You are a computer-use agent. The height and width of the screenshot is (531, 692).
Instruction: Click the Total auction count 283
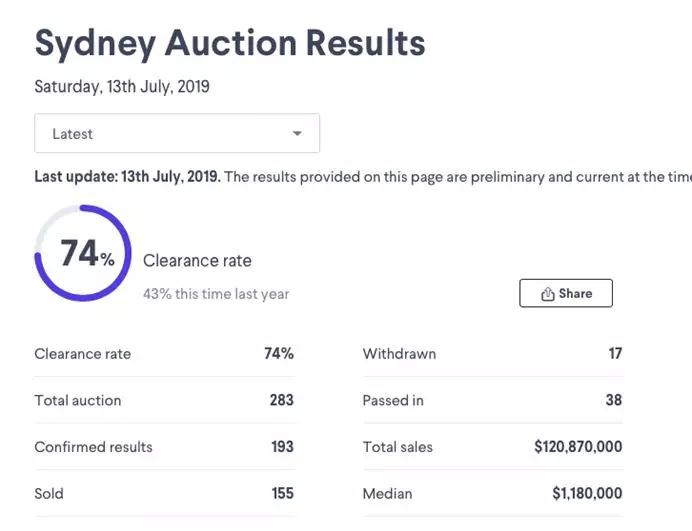tap(281, 400)
